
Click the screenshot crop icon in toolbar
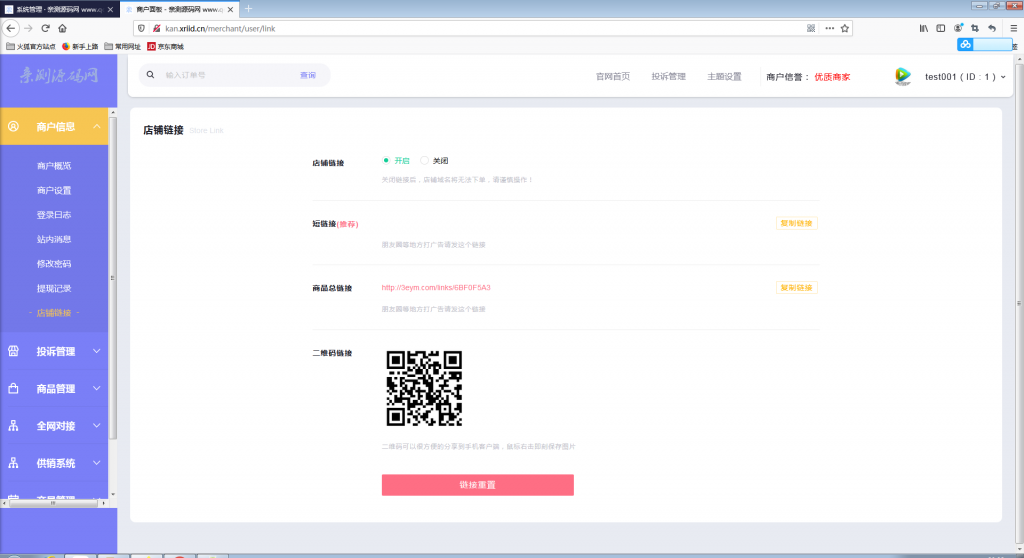coord(974,28)
